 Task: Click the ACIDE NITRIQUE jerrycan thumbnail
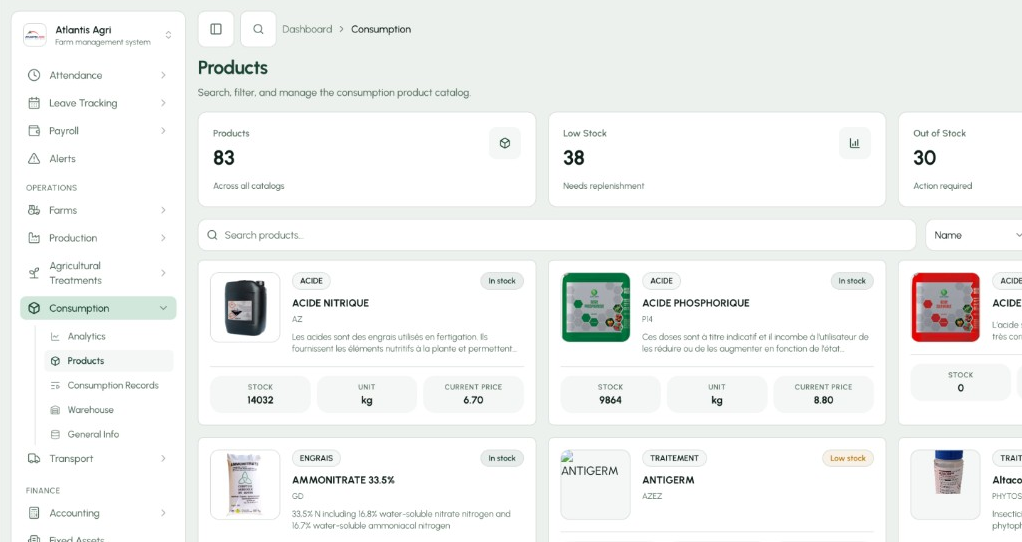click(x=245, y=307)
